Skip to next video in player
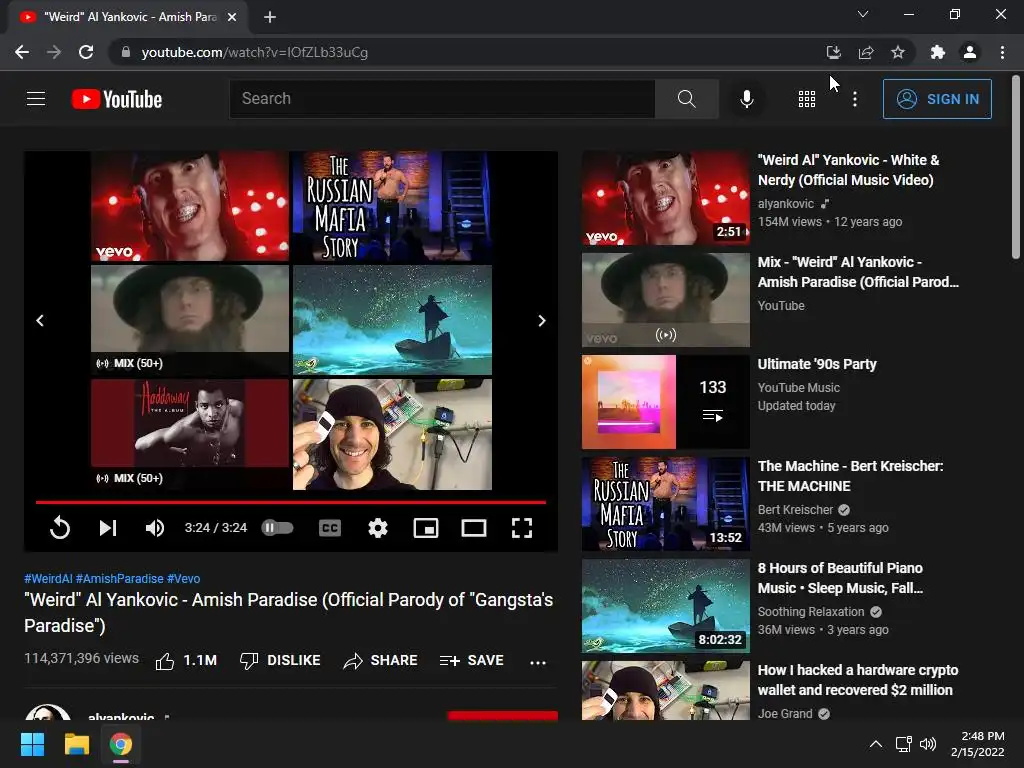 click(108, 528)
